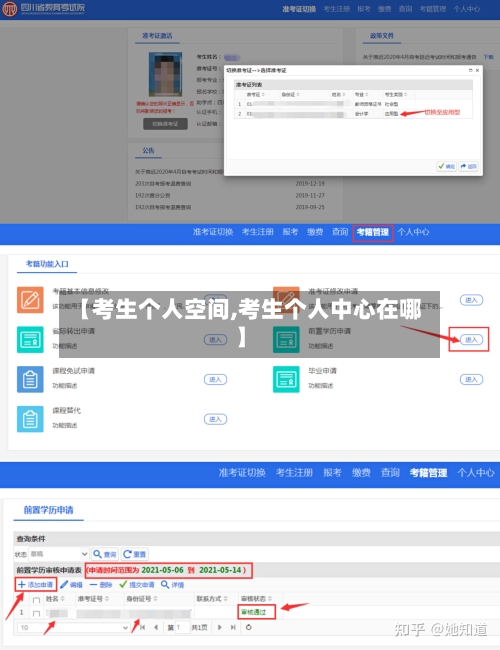Click 返回 in the 切换准考证 dialog
The image size is (500, 650).
[x=468, y=166]
